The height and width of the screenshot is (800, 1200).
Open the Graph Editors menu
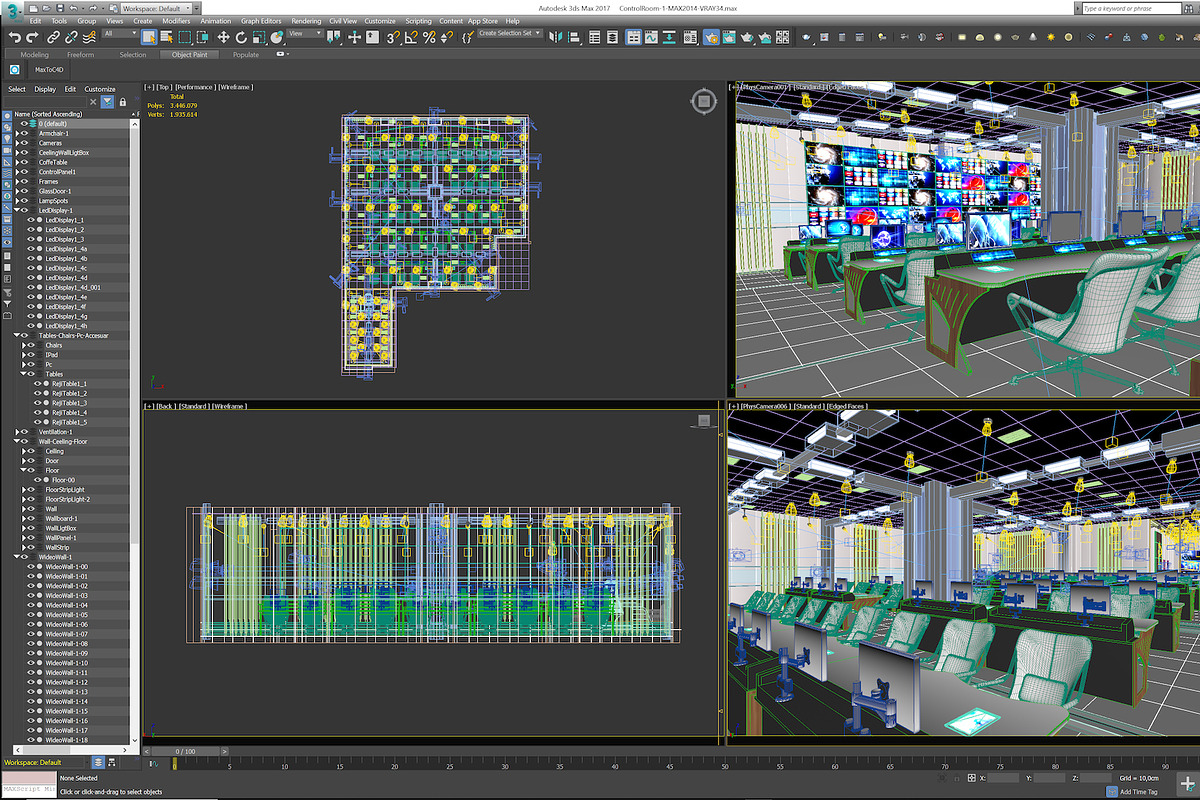(x=261, y=21)
